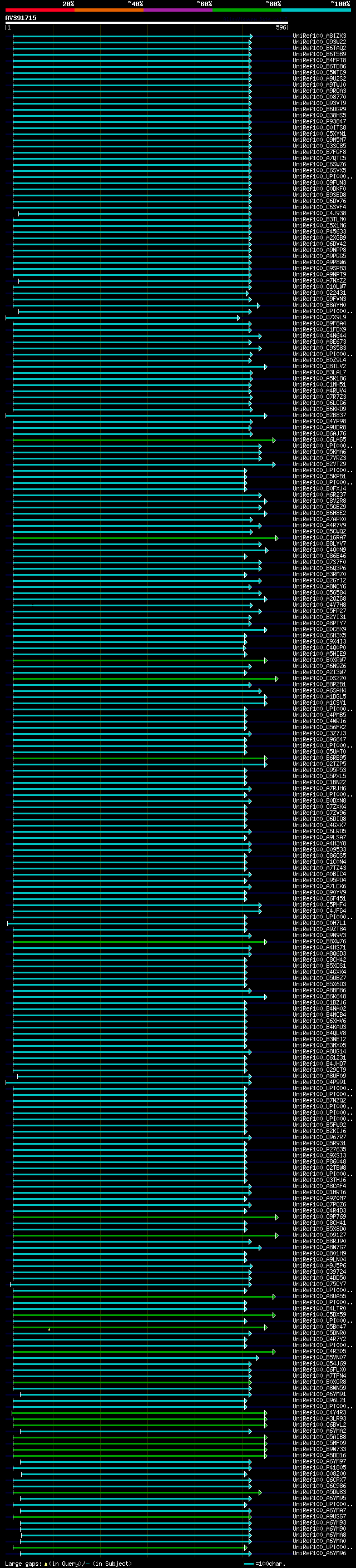Viewport: 356px width, 1568px height.
Task: Select hit label UniRef100_C8V2R8
Action: tap(319, 501)
